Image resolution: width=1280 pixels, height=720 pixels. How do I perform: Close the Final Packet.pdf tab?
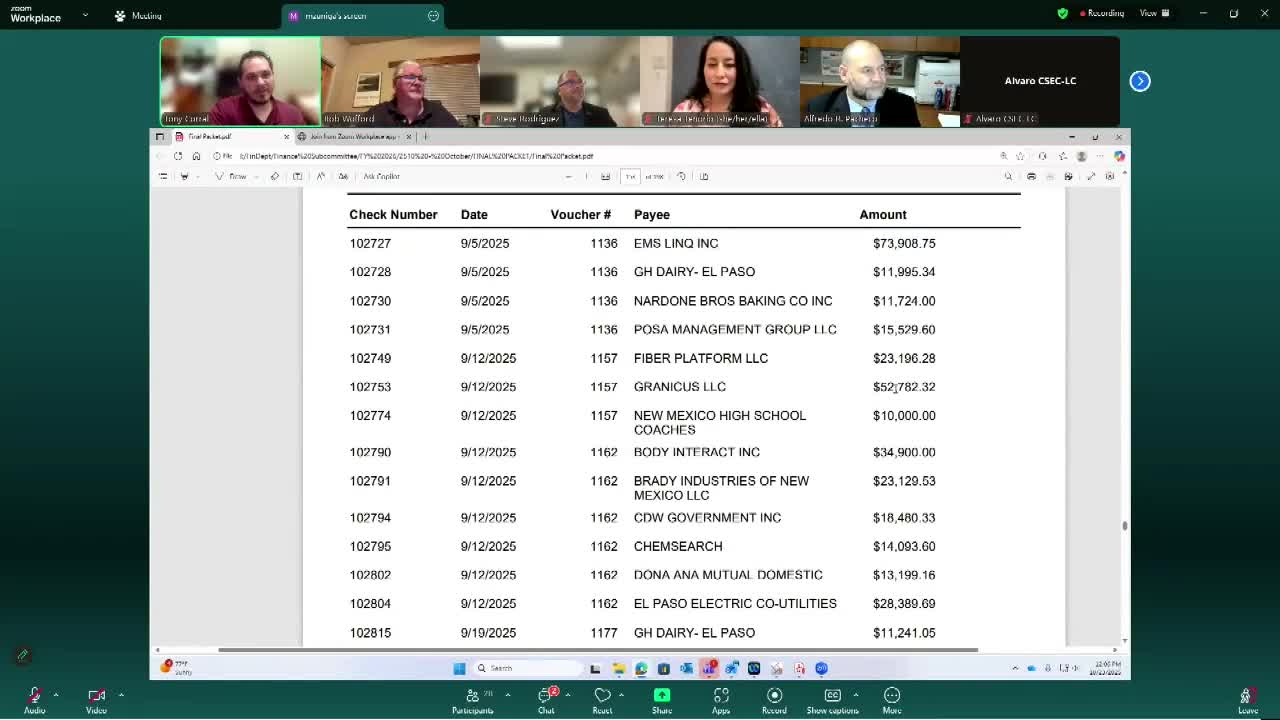click(286, 136)
